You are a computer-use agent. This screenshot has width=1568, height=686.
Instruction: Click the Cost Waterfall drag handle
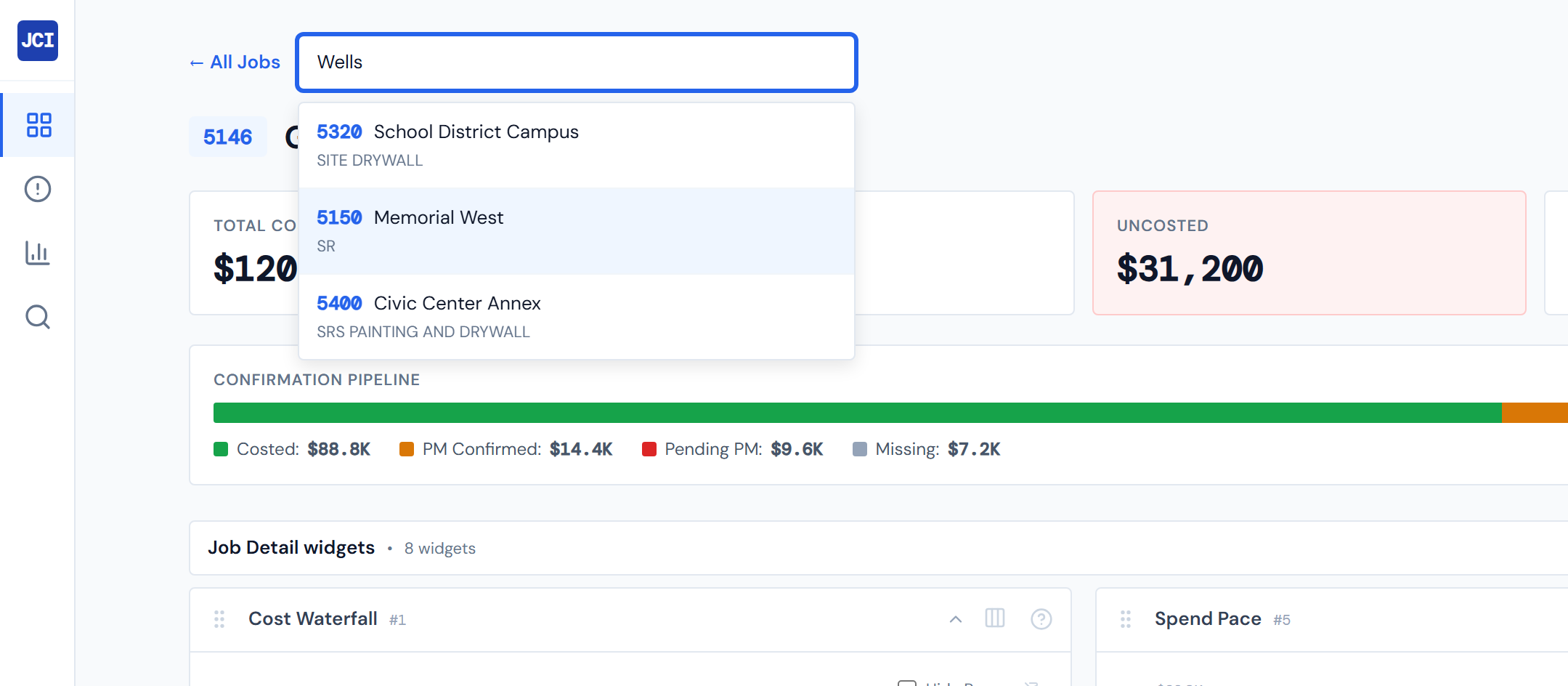point(219,619)
